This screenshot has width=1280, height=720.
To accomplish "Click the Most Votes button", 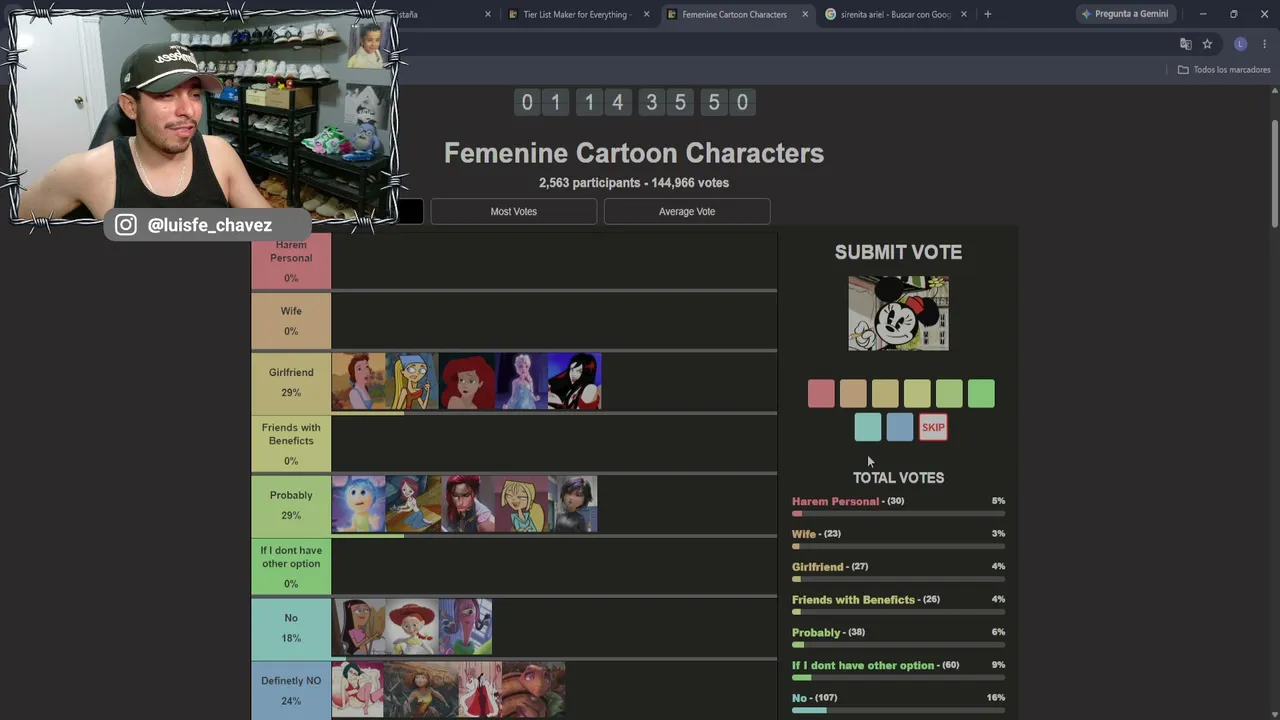I will [x=513, y=211].
